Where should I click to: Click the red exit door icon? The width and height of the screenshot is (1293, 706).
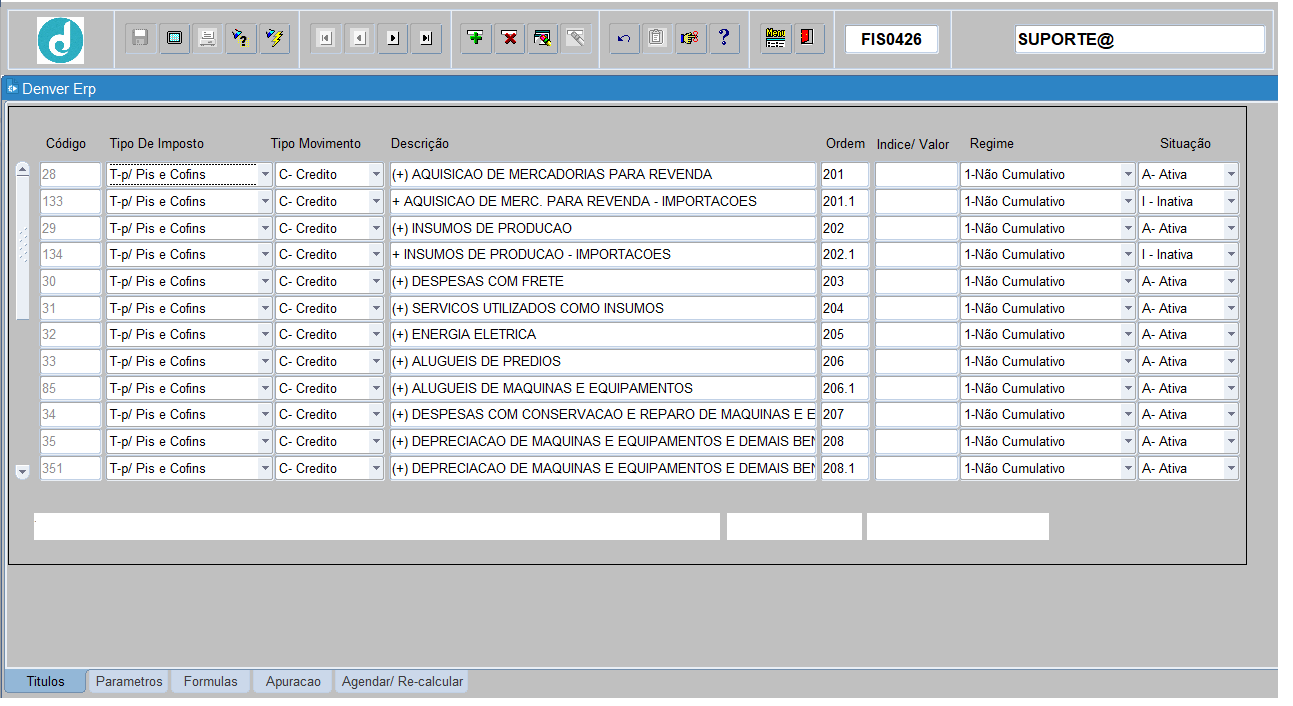(x=808, y=38)
